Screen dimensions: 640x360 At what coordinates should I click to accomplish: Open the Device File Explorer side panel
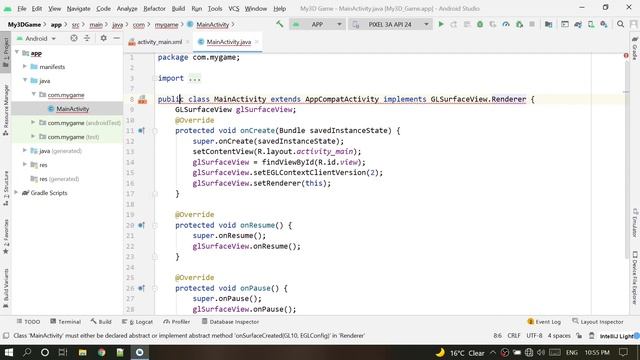(x=635, y=278)
